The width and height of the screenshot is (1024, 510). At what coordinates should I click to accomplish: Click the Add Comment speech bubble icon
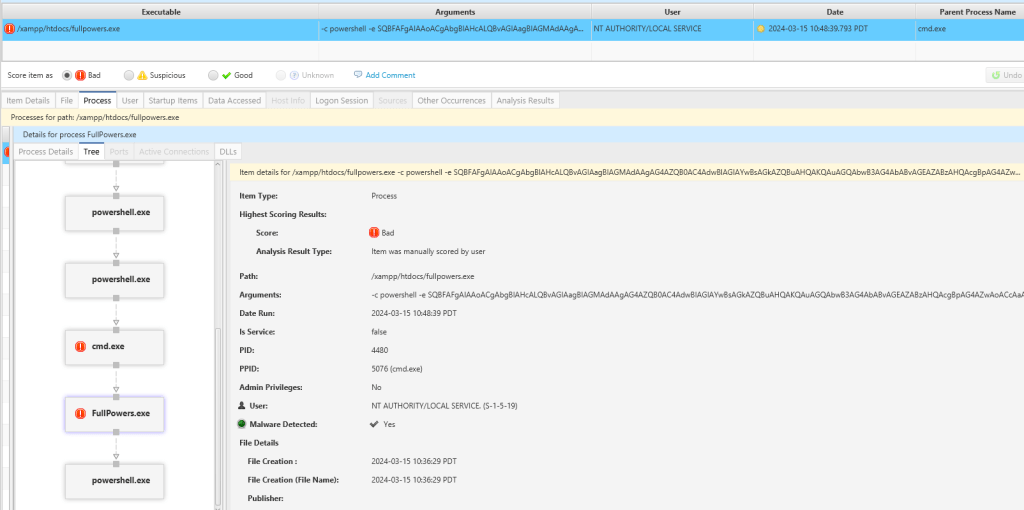[358, 75]
